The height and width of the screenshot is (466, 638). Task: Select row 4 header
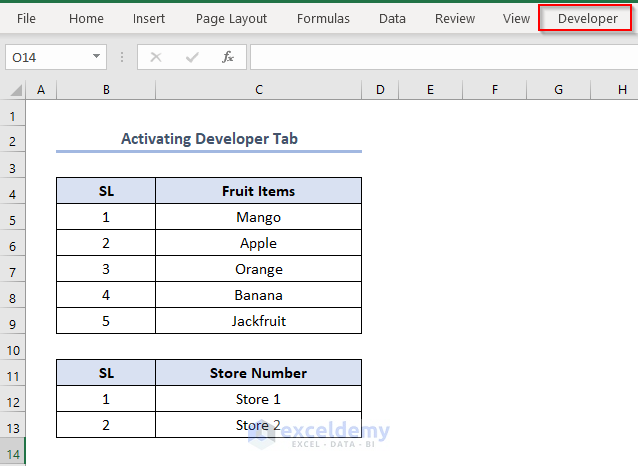point(14,191)
